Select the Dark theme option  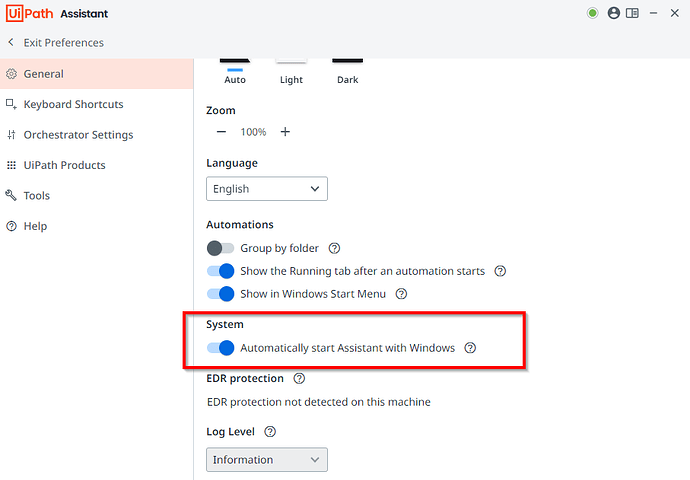point(348,72)
